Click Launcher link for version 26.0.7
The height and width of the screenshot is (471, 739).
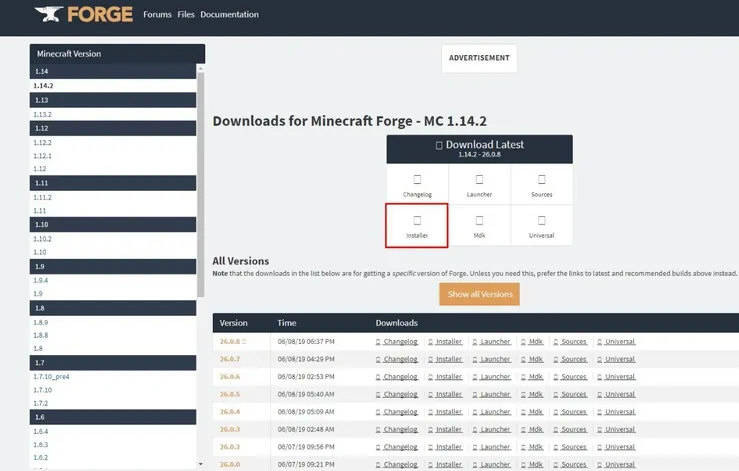[x=495, y=359]
